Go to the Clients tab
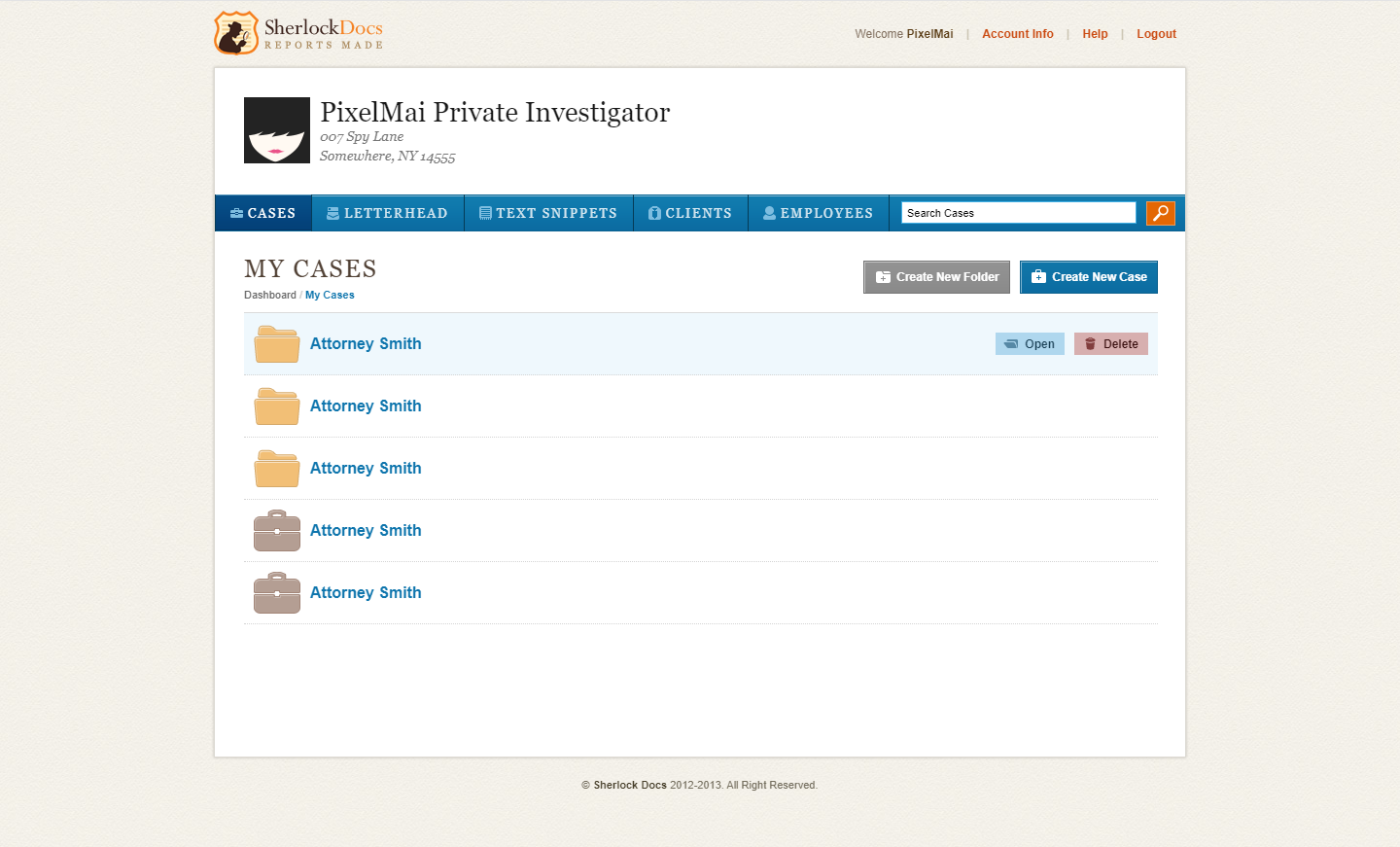The width and height of the screenshot is (1400, 847). 690,213
